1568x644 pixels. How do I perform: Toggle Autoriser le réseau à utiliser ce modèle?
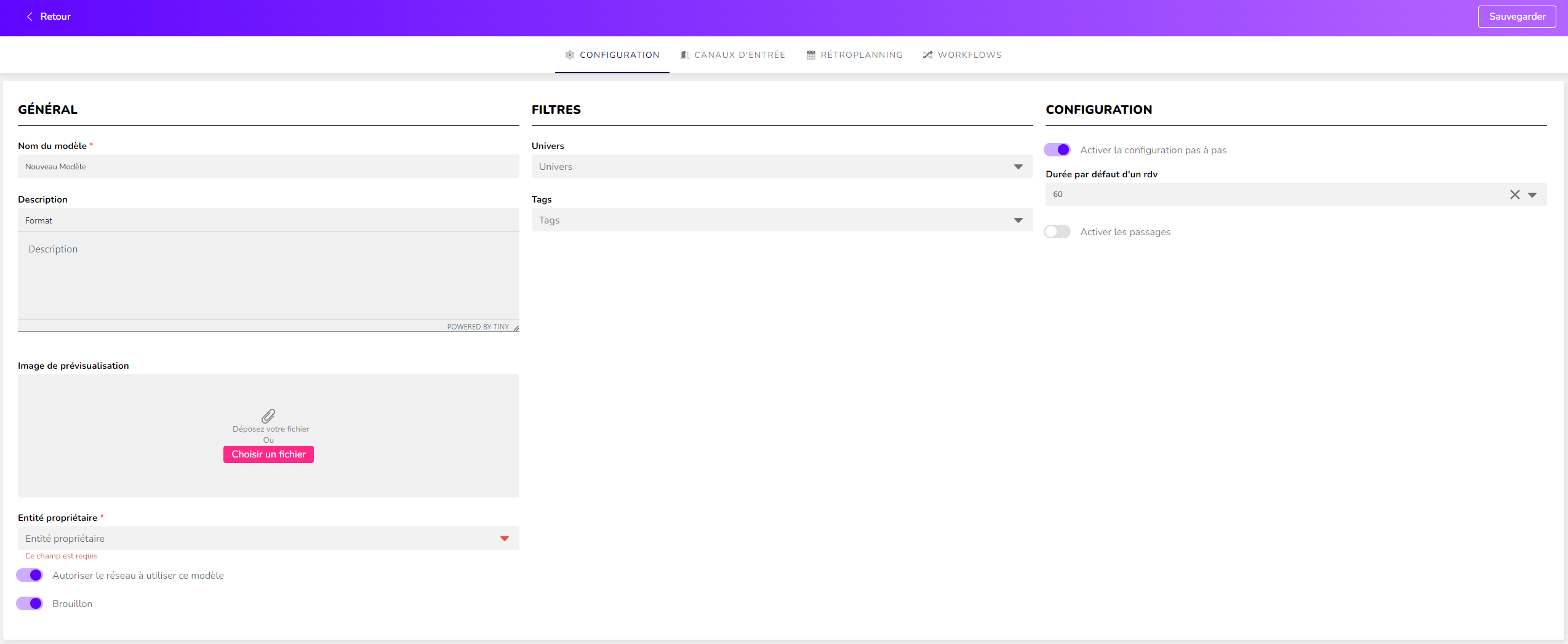(30, 575)
